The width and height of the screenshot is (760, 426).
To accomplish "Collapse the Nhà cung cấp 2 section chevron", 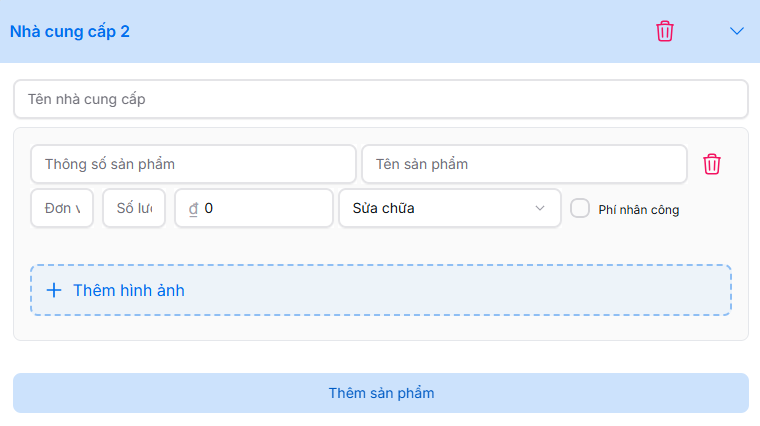I will tap(737, 31).
